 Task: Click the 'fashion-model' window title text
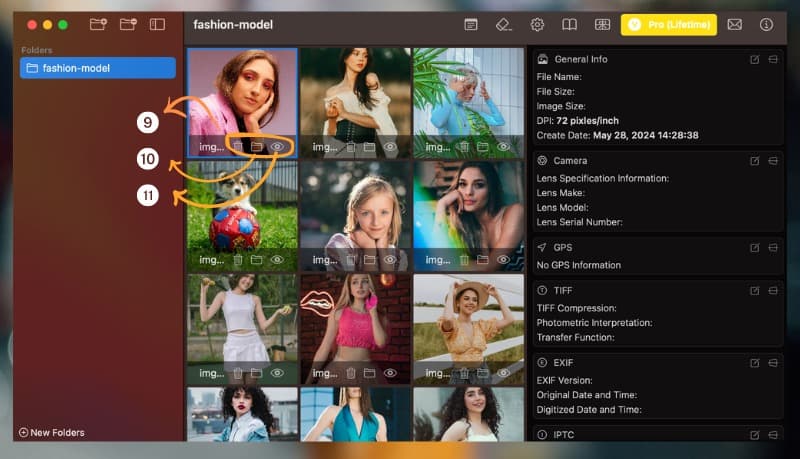click(233, 24)
